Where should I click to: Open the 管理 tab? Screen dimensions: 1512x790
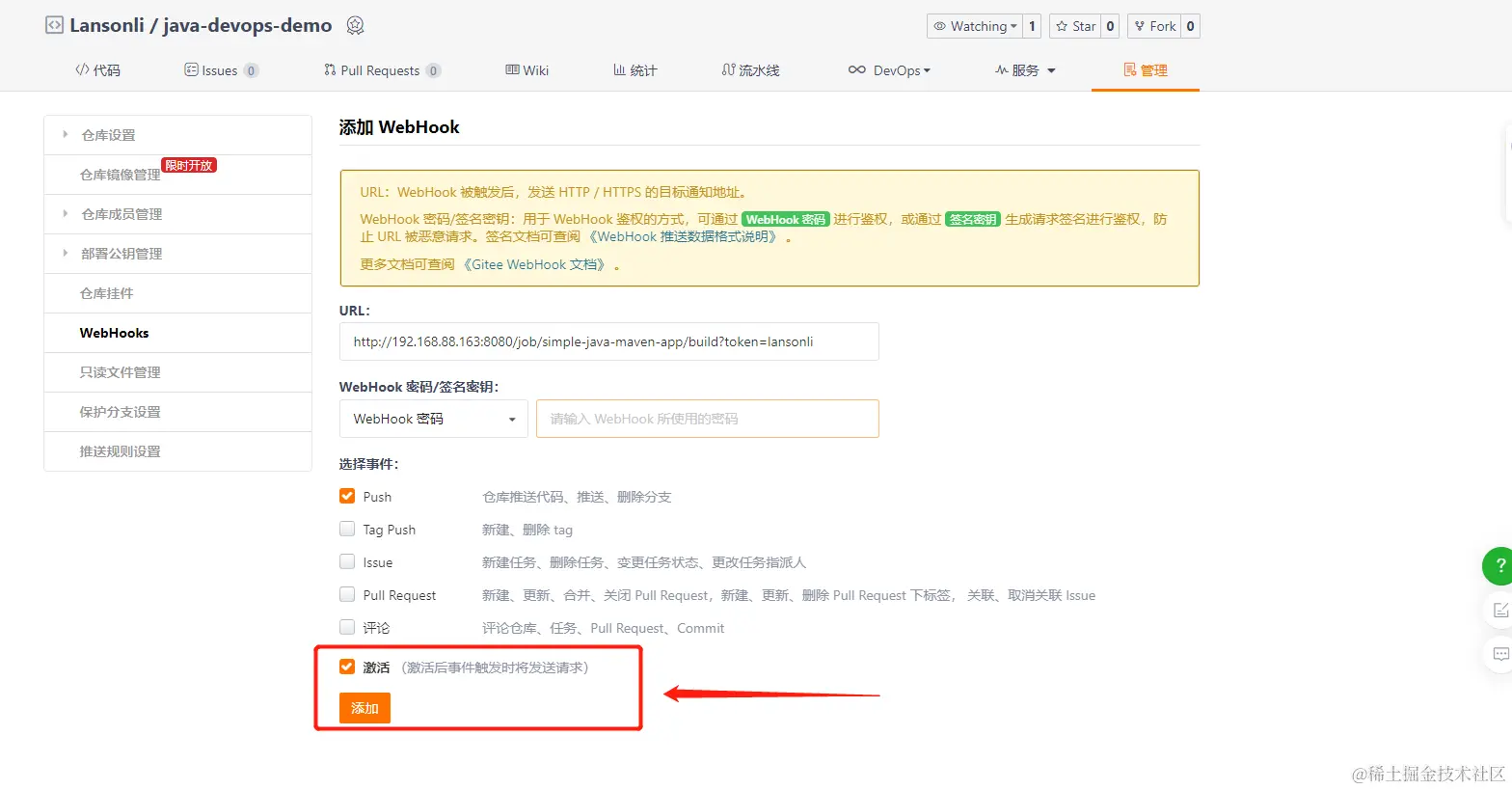(1146, 70)
